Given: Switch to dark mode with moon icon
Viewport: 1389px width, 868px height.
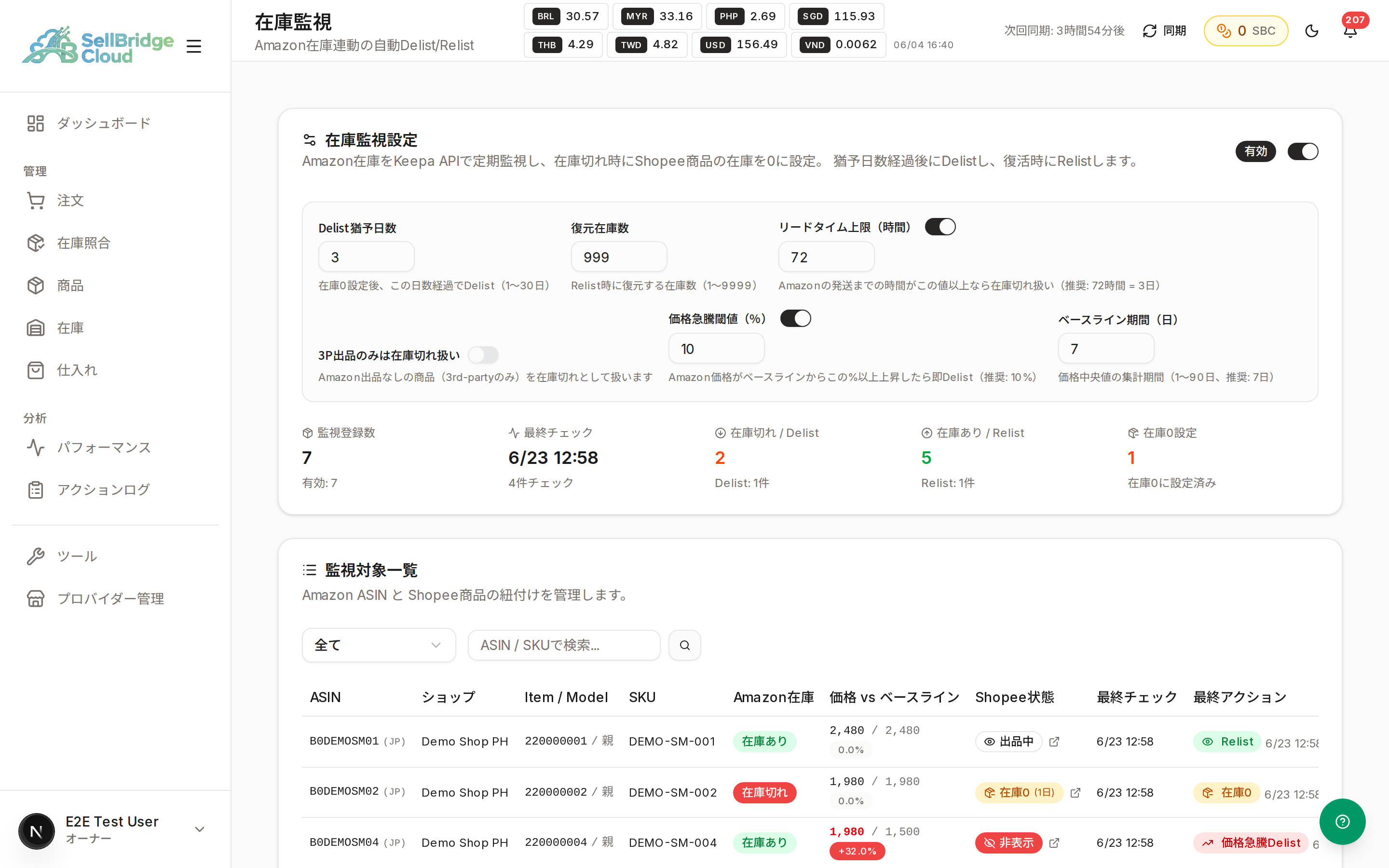Looking at the screenshot, I should coord(1311,30).
